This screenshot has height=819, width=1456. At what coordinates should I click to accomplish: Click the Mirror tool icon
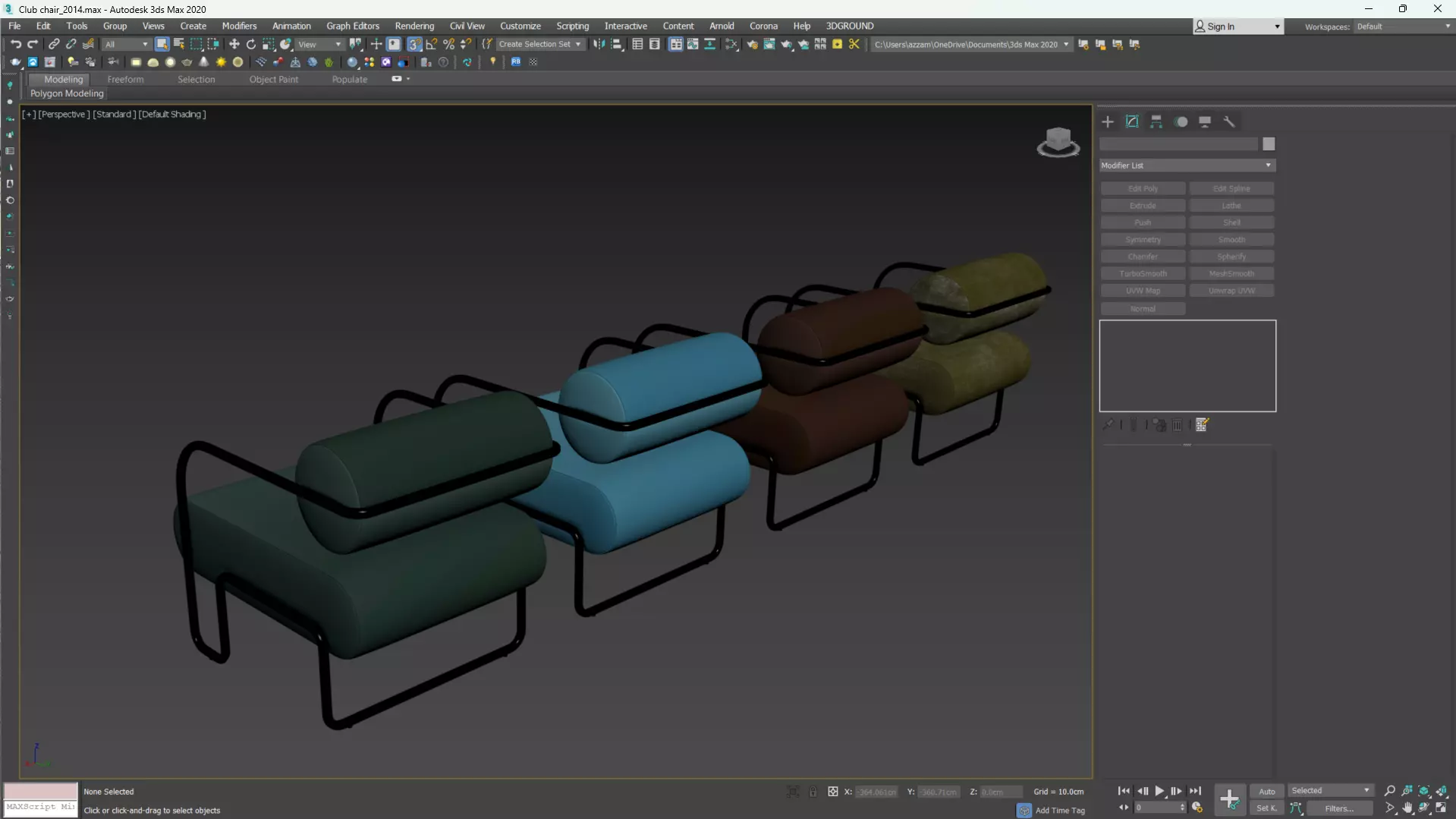(599, 44)
